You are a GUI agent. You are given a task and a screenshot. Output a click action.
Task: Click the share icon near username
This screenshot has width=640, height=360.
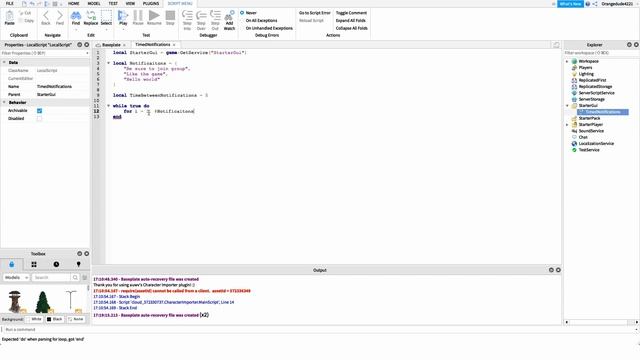pos(595,4)
